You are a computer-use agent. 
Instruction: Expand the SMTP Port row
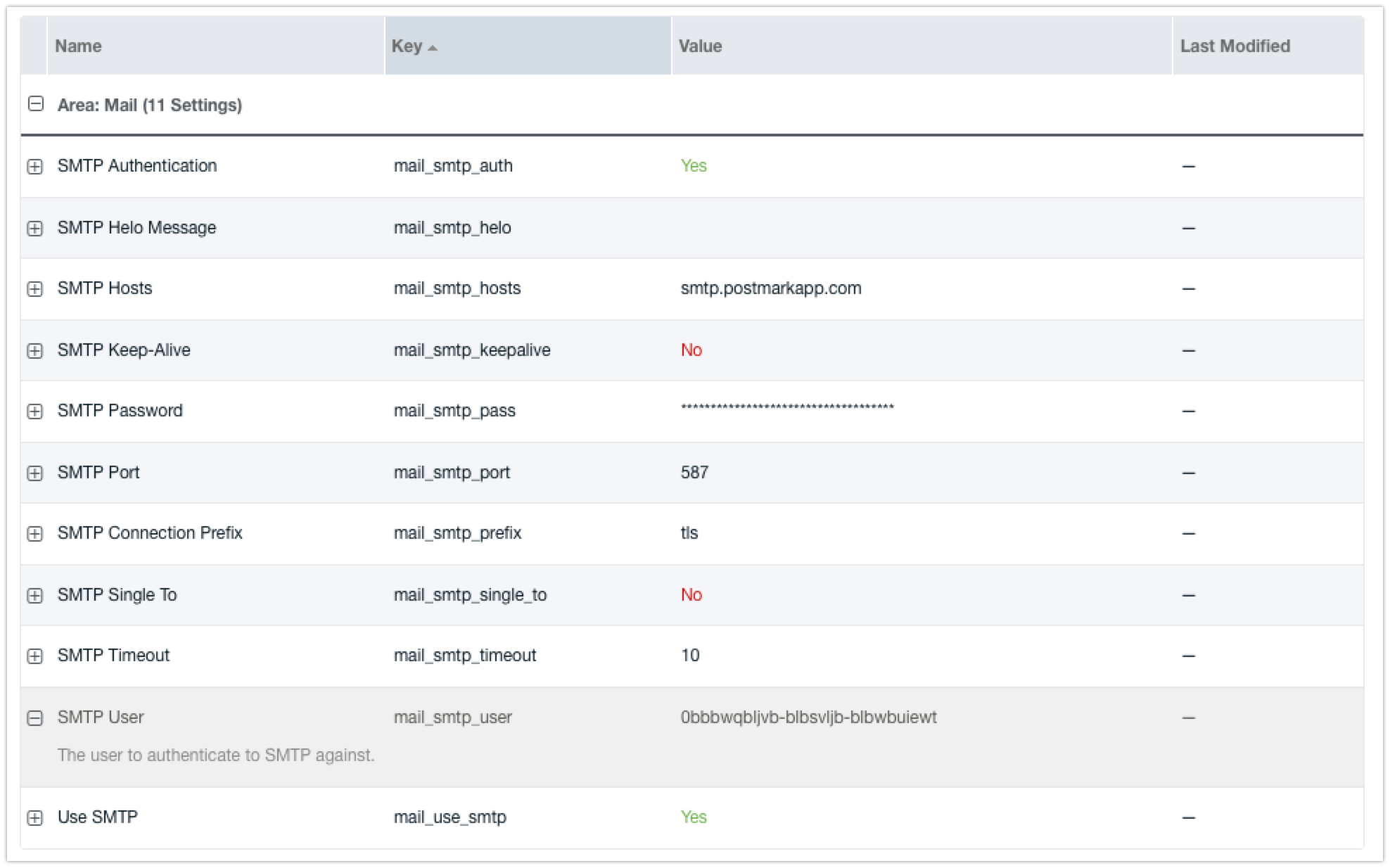point(34,473)
